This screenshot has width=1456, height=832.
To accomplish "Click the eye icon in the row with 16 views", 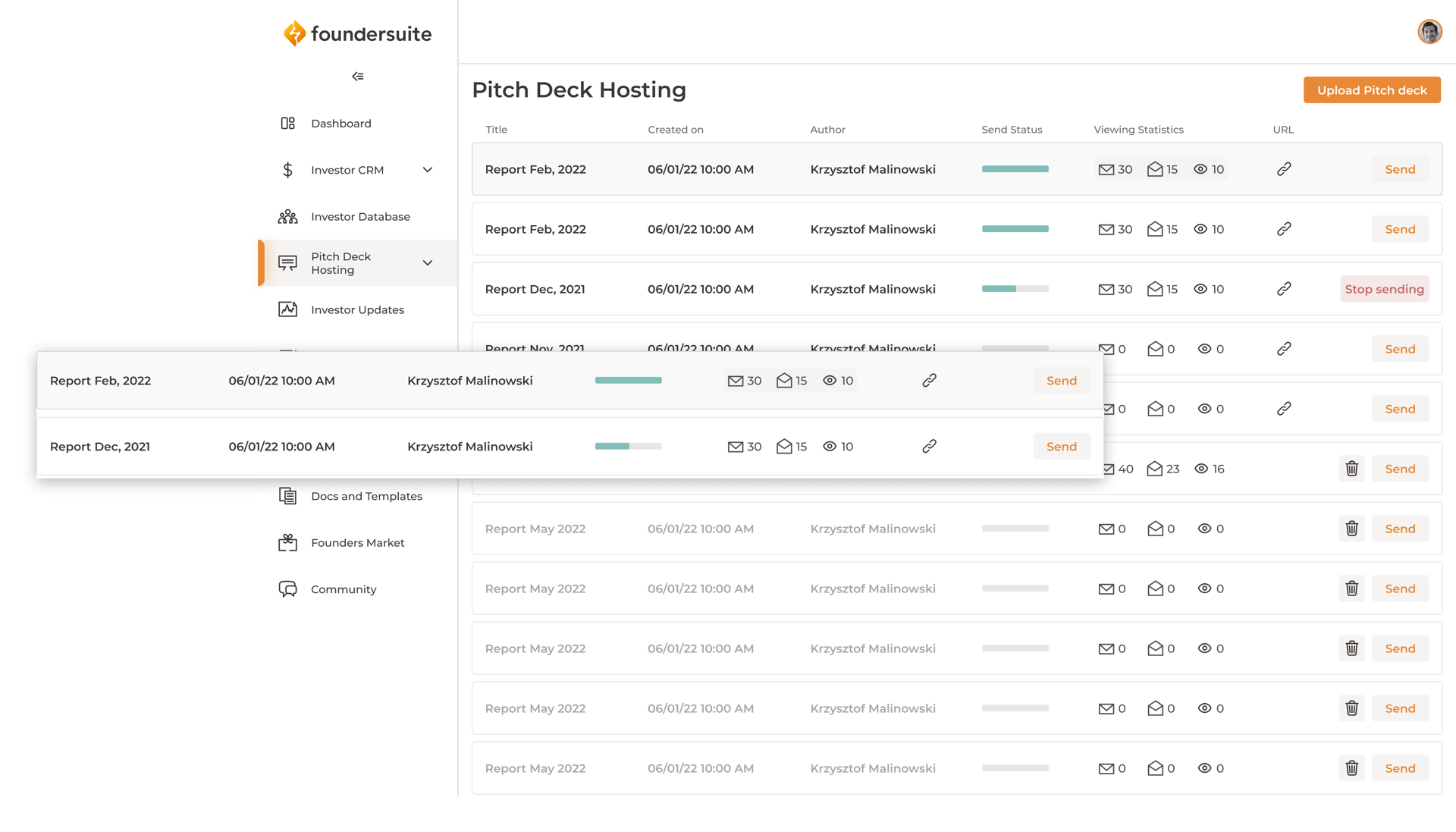I will pos(1201,469).
